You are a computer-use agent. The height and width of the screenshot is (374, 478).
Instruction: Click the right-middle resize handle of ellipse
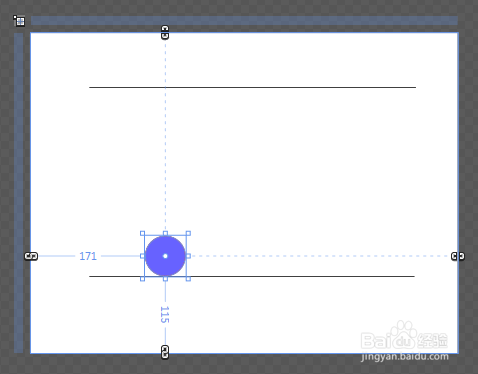188,256
